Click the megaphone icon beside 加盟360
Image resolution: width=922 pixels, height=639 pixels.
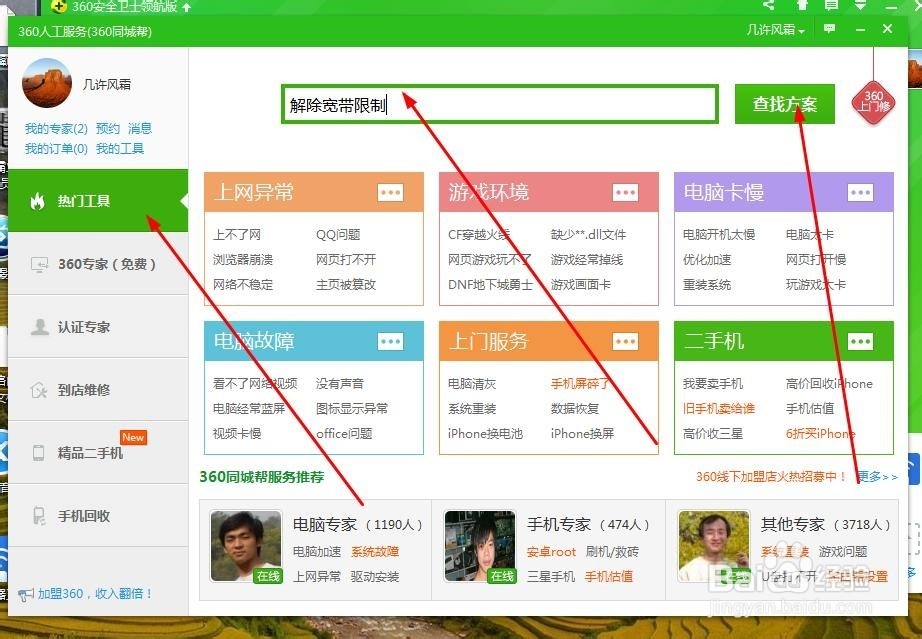tap(26, 595)
